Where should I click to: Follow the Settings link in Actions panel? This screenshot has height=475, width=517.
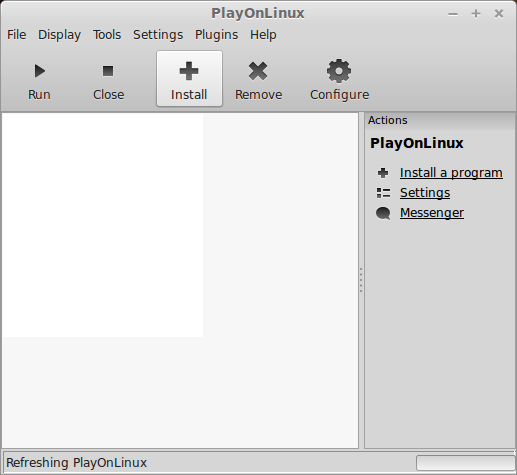pyautogui.click(x=425, y=193)
